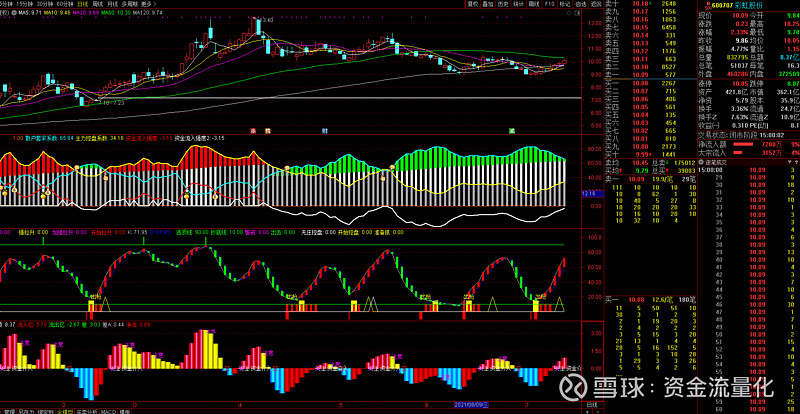Screen dimensions: 800x414
Task: Click the 卖均 10.45 value
Action: (640, 162)
